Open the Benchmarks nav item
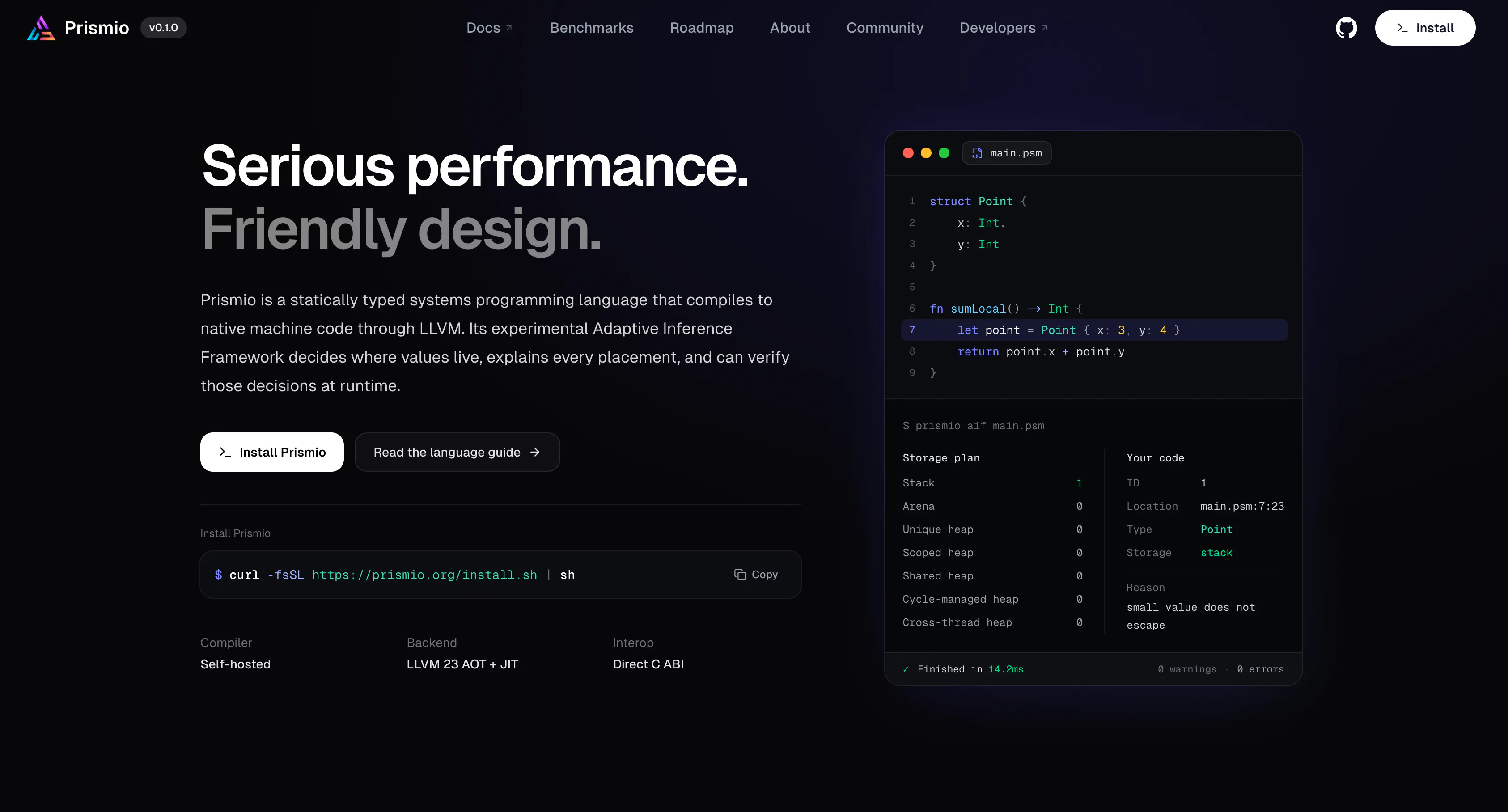Image resolution: width=1508 pixels, height=812 pixels. [591, 28]
